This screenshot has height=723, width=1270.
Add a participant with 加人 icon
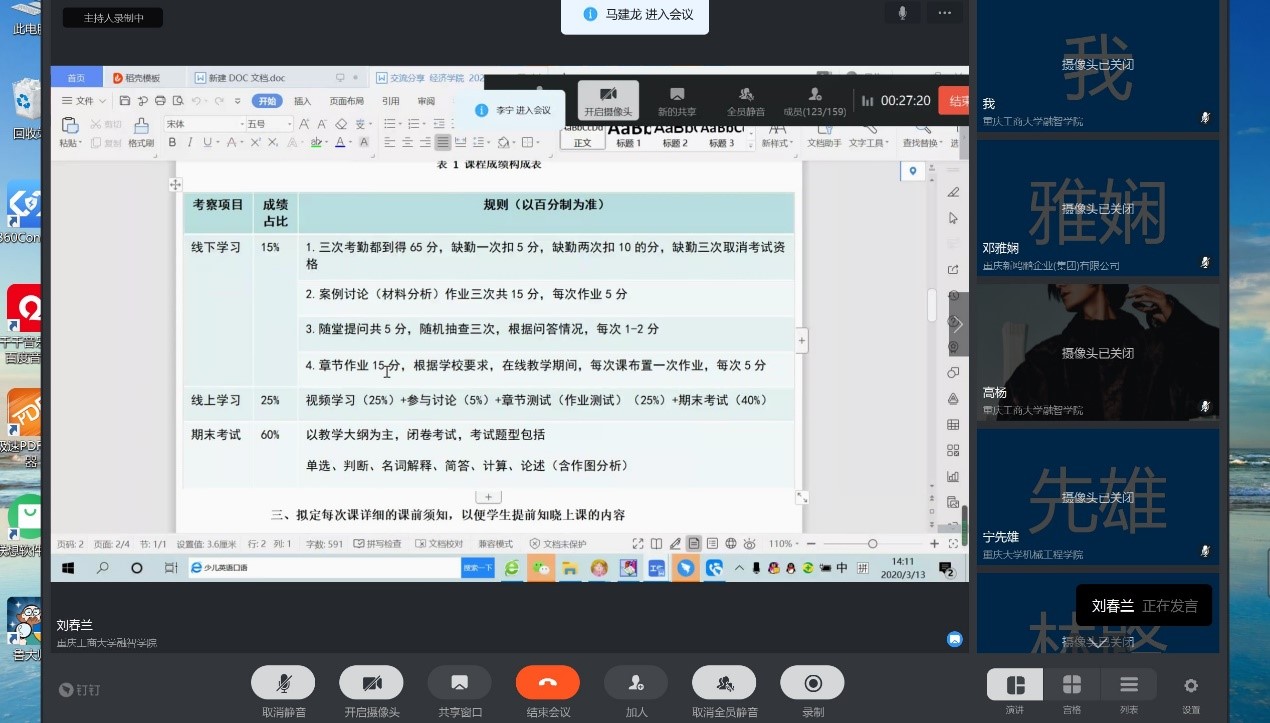635,683
